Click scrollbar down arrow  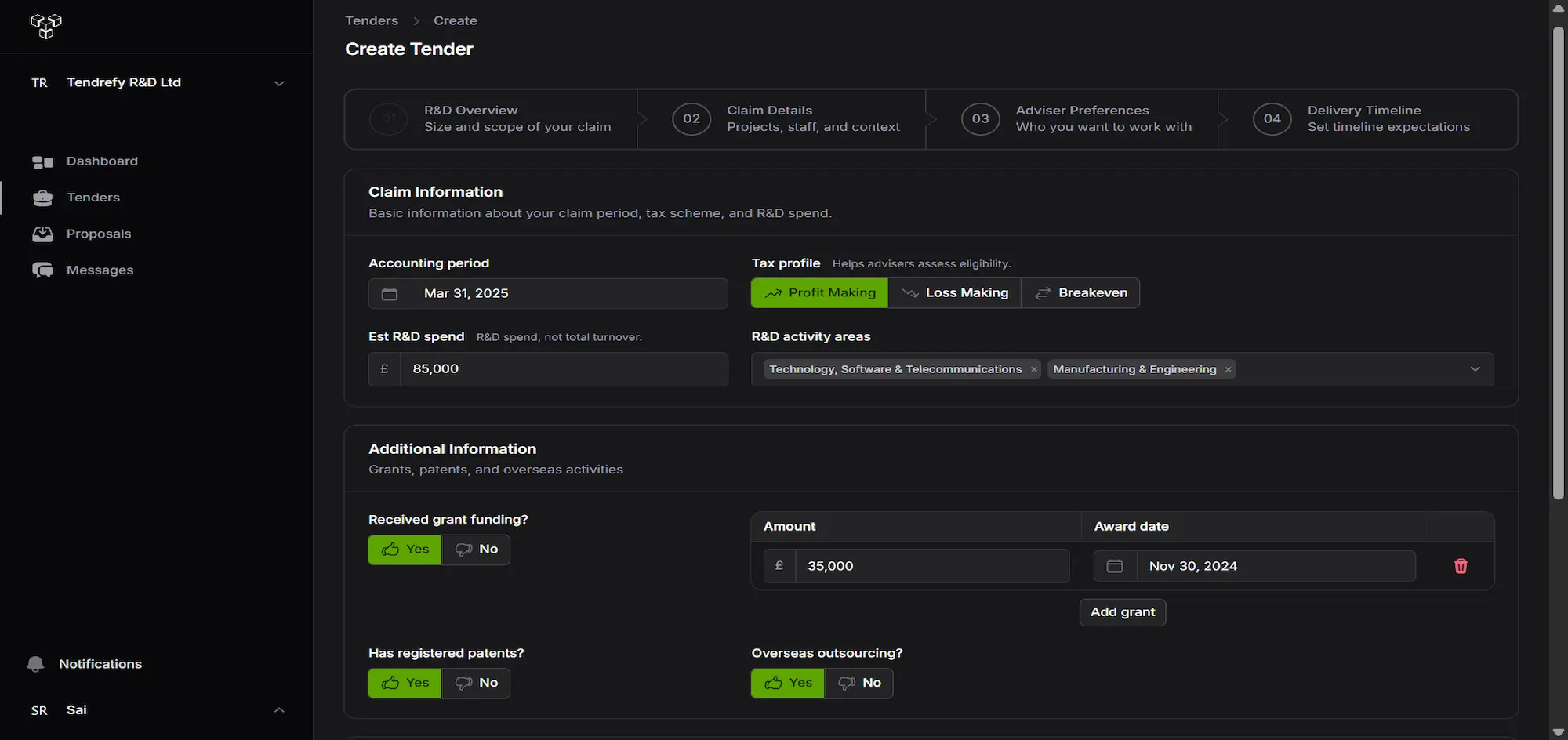[1559, 732]
